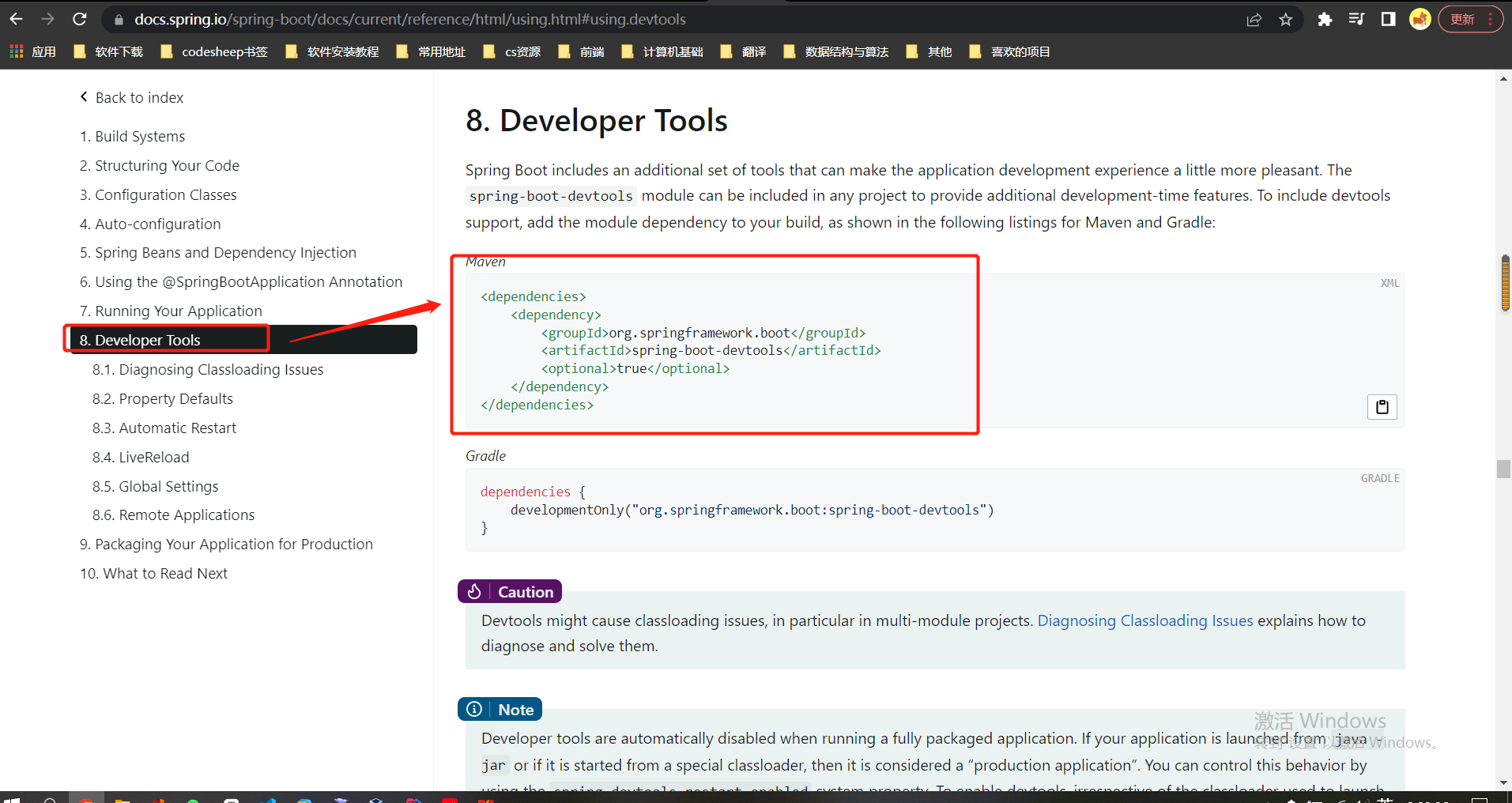Open 5. Spring Beans and Dependency Injection
Screen dimensions: 1512x803
click(x=218, y=252)
